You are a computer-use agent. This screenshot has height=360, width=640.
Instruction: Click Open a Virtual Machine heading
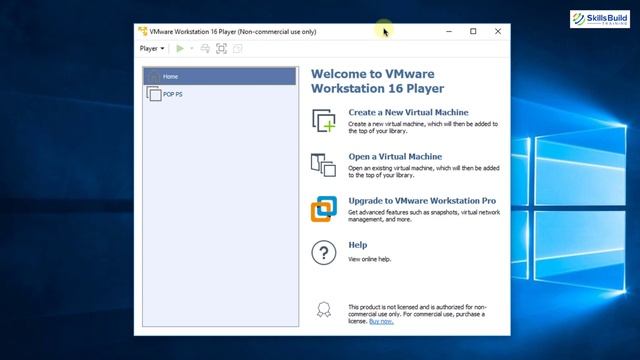(395, 156)
